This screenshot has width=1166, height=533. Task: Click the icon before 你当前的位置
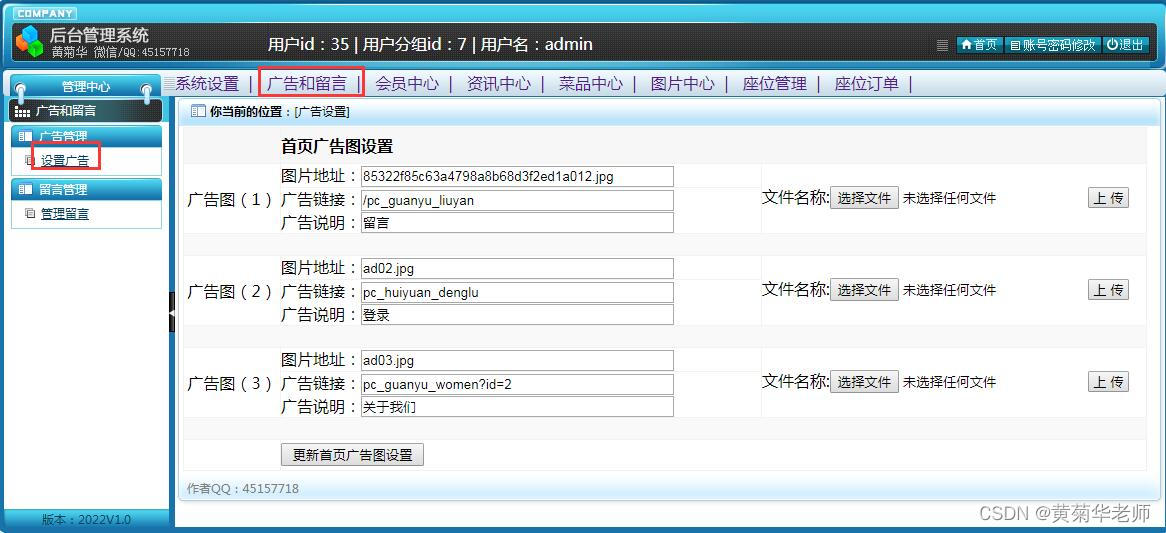click(198, 112)
